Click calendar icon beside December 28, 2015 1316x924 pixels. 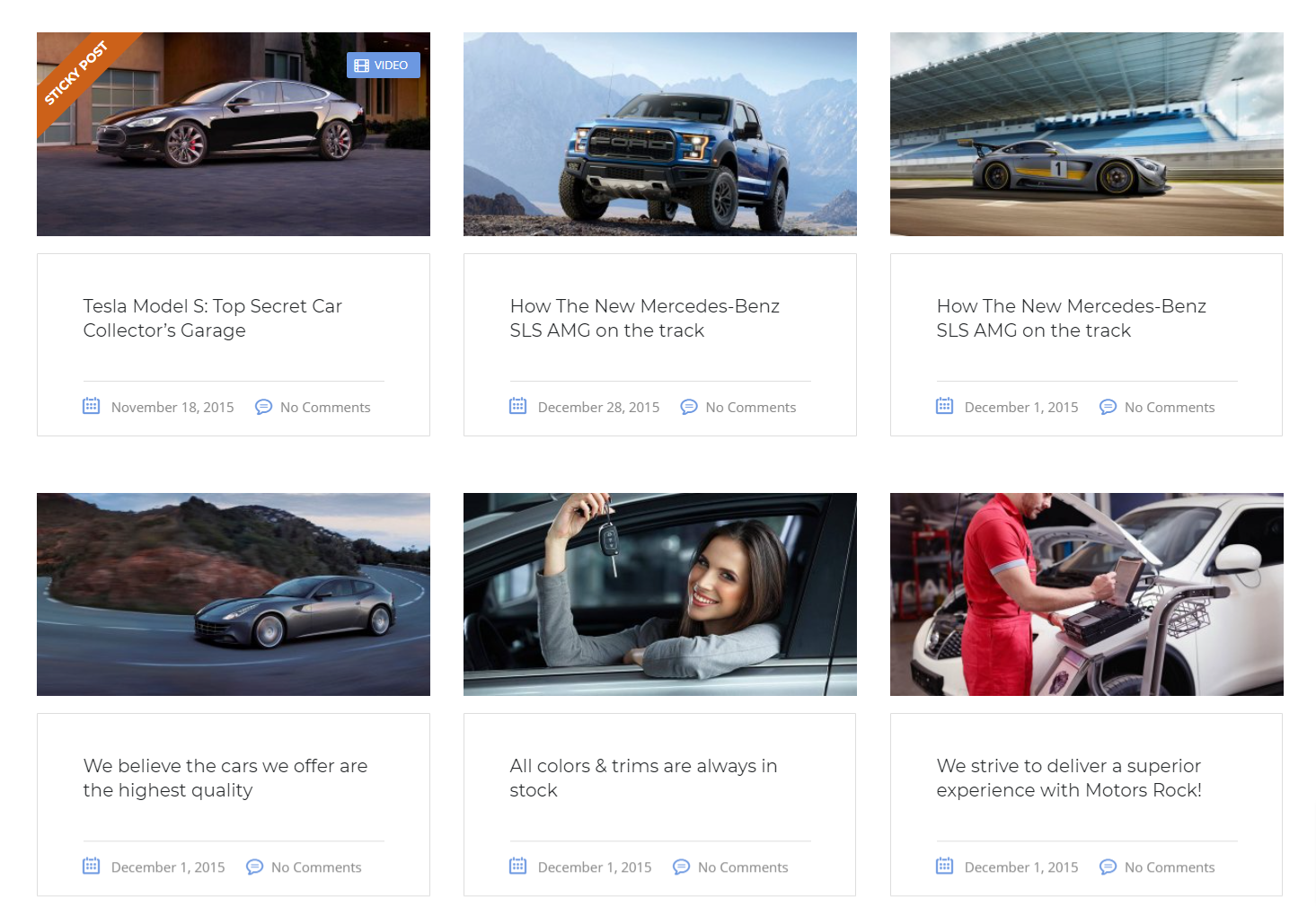[518, 406]
